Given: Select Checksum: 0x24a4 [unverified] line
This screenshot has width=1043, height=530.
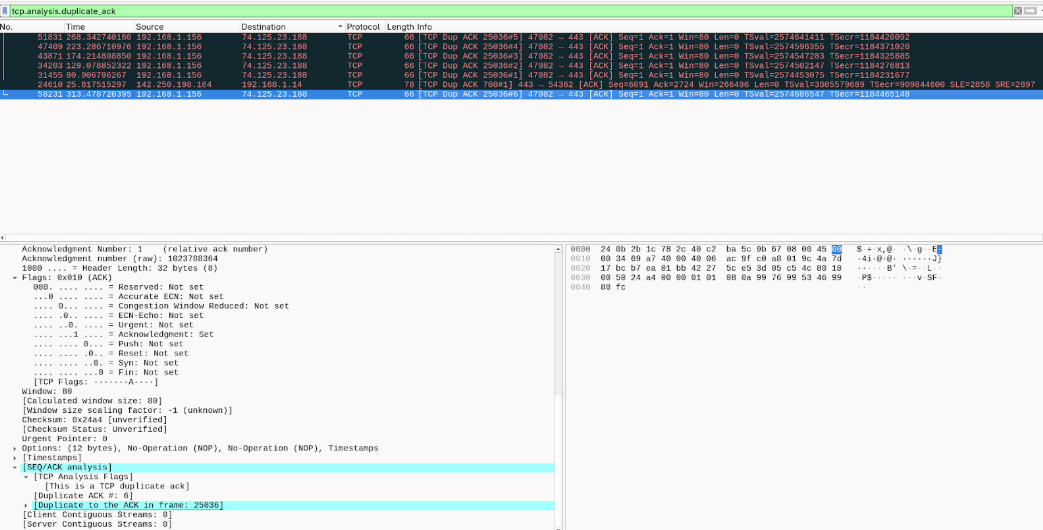Looking at the screenshot, I should pos(94,420).
